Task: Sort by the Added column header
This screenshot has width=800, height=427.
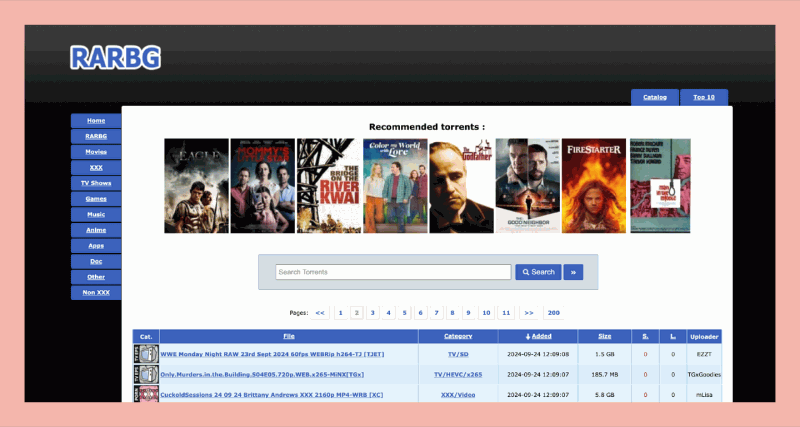Action: (538, 336)
